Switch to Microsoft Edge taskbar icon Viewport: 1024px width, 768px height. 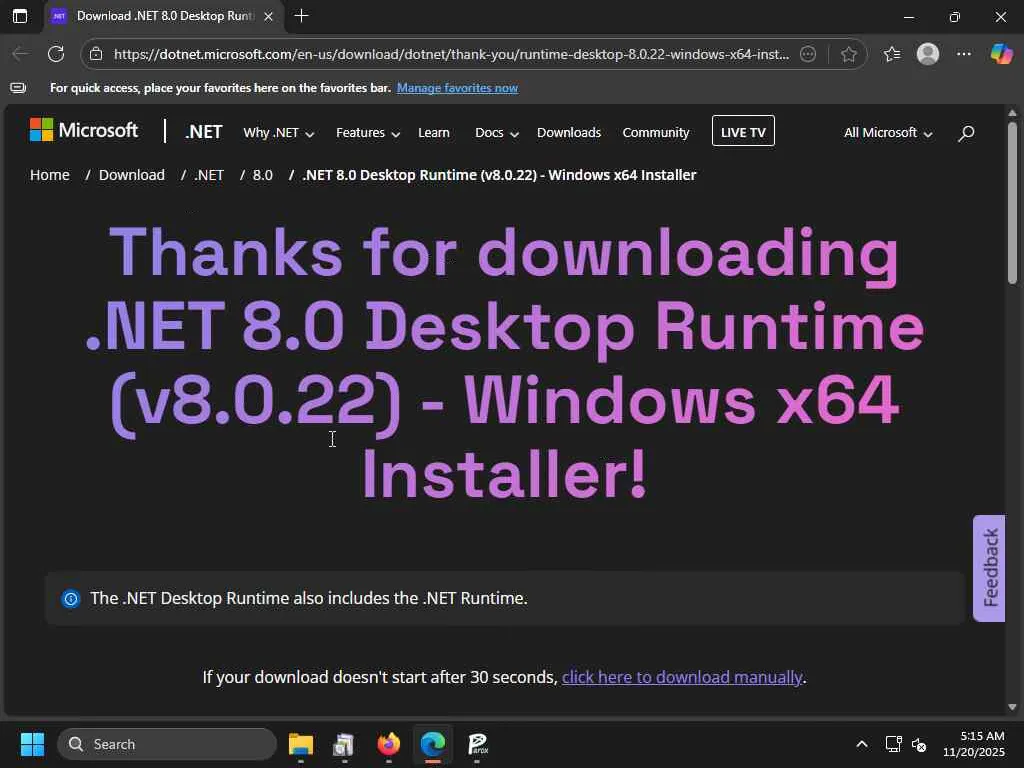[x=433, y=744]
